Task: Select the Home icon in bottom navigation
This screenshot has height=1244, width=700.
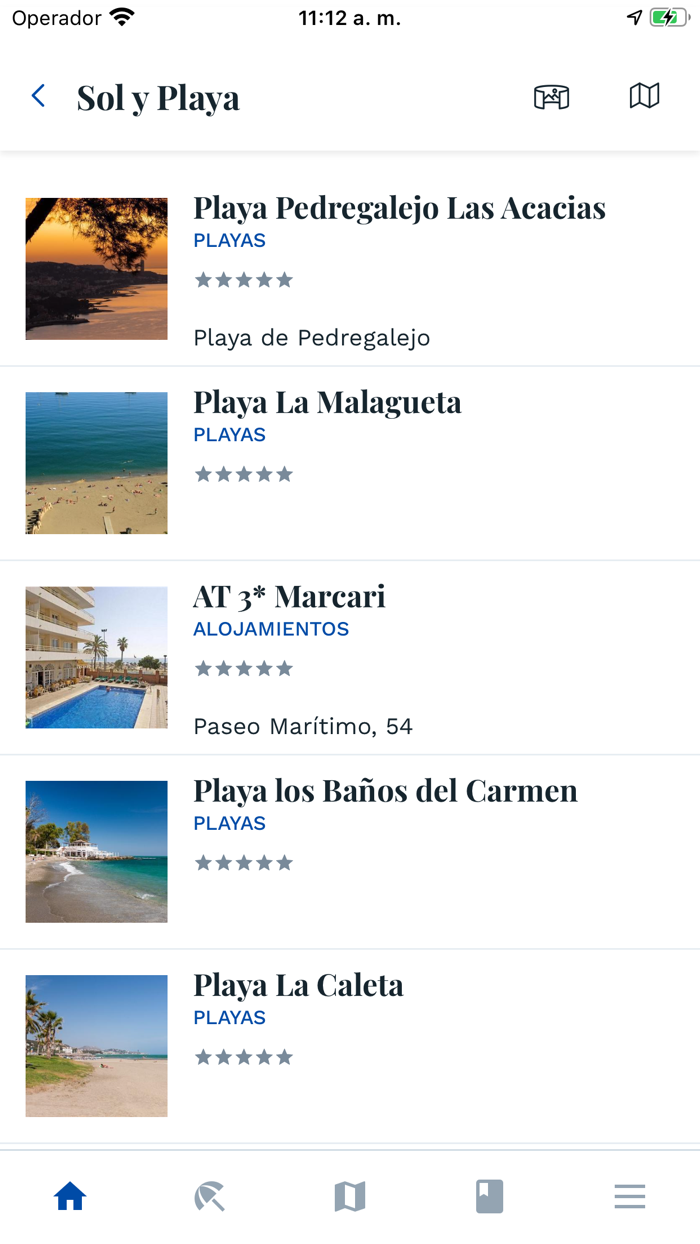Action: pyautogui.click(x=69, y=1196)
